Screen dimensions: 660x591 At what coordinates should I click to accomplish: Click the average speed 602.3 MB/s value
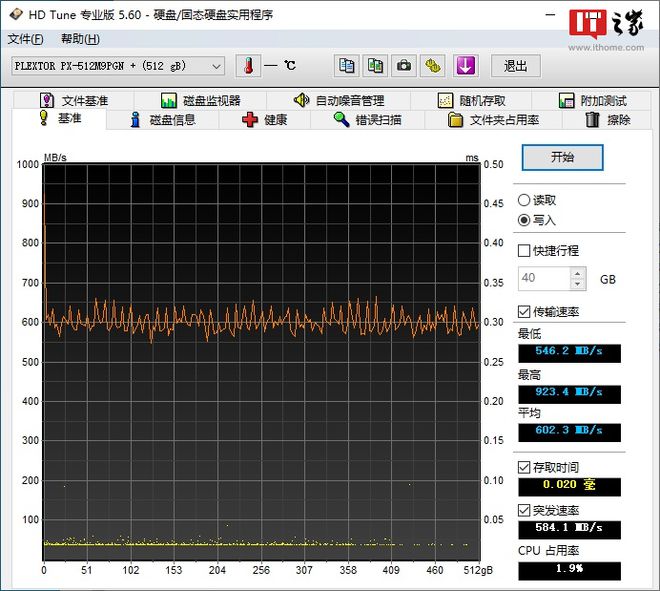pos(569,432)
